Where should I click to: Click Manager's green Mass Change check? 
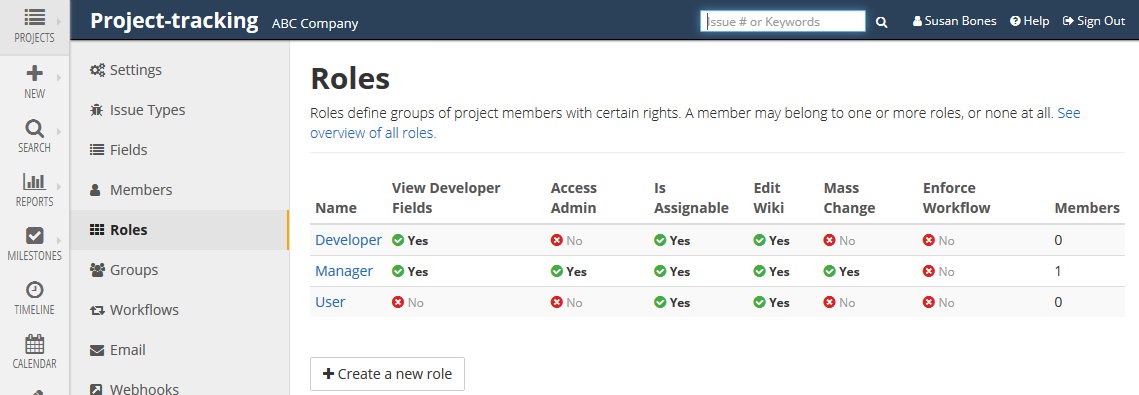tap(830, 271)
